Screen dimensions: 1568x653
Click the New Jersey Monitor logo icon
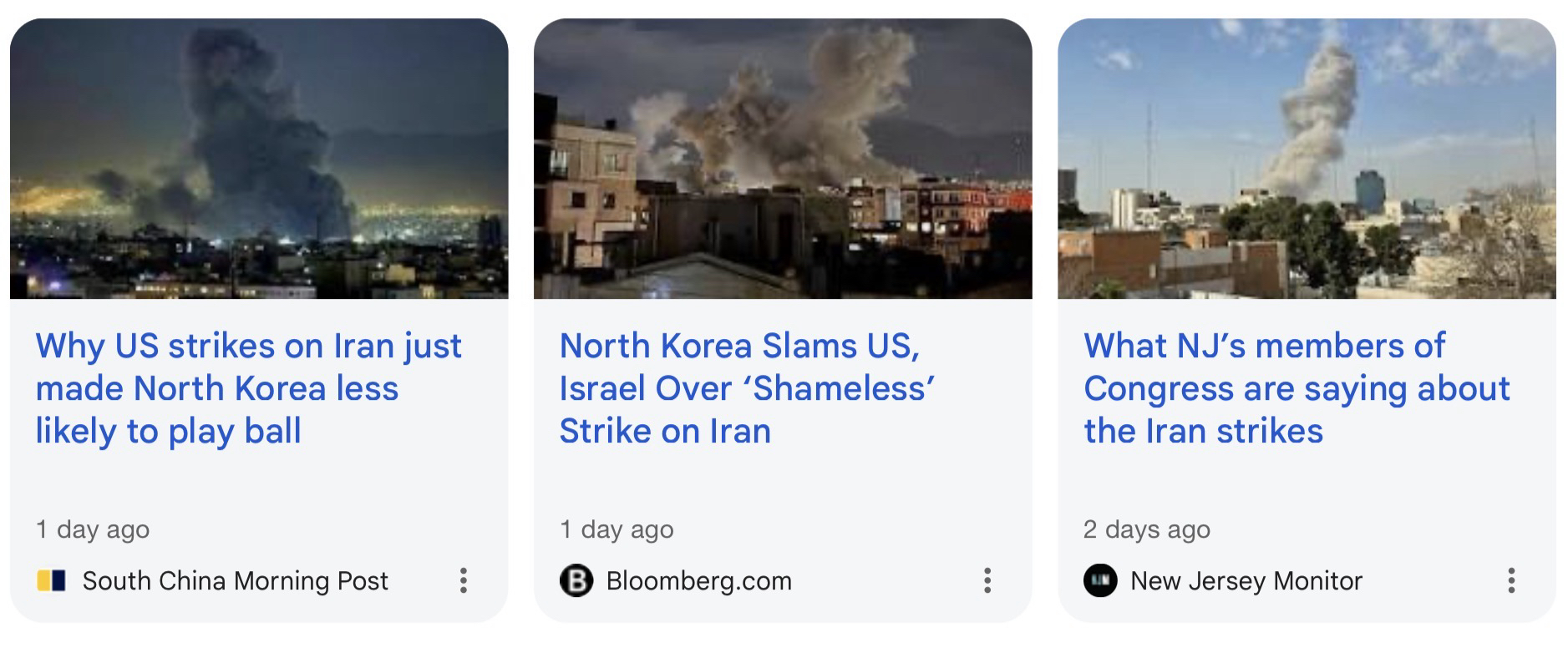click(x=1099, y=580)
